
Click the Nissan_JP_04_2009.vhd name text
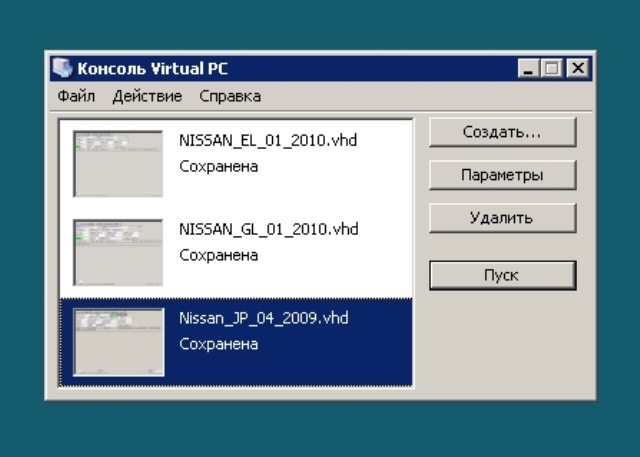263,319
